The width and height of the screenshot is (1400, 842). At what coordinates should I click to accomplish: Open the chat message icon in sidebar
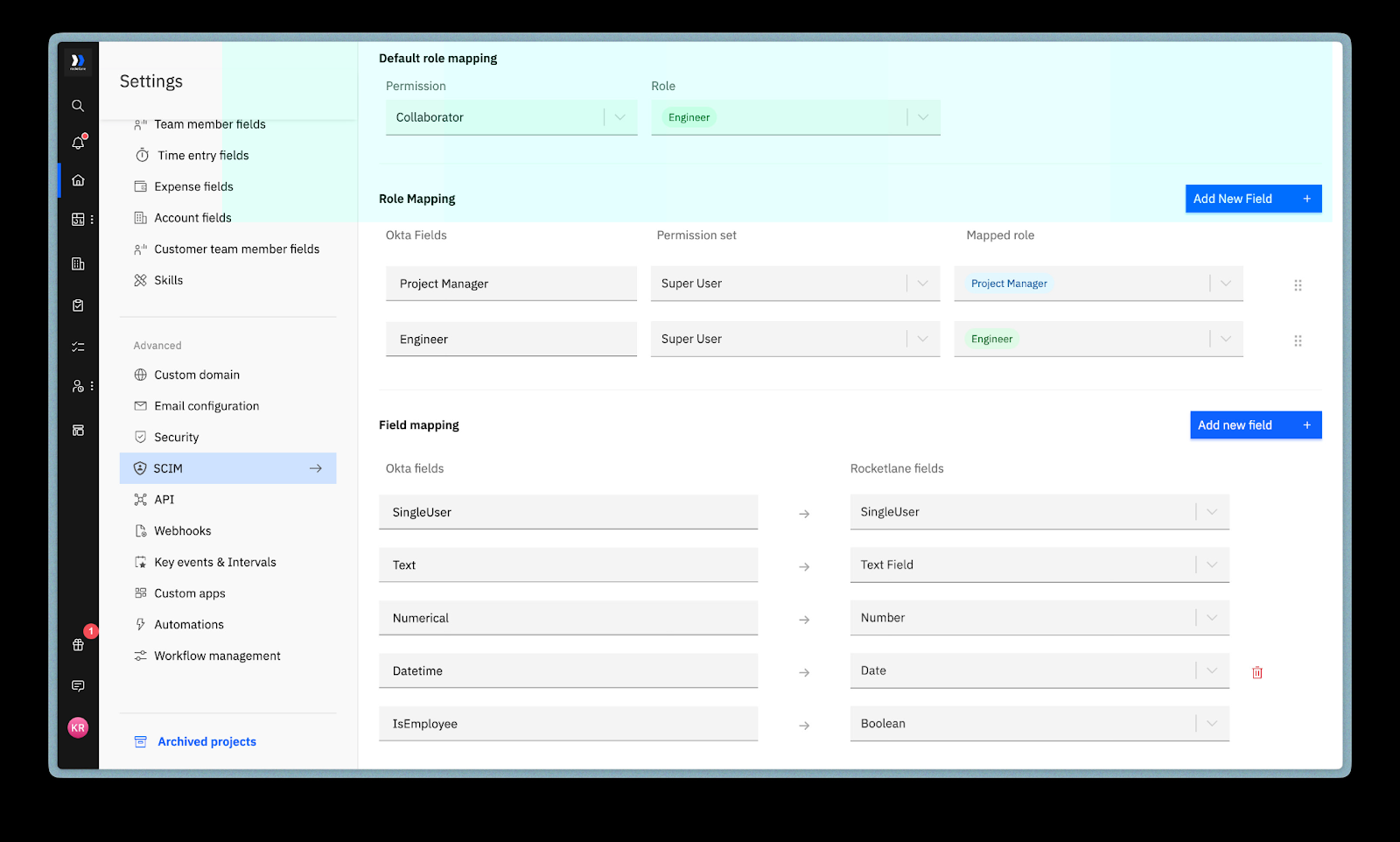(78, 686)
